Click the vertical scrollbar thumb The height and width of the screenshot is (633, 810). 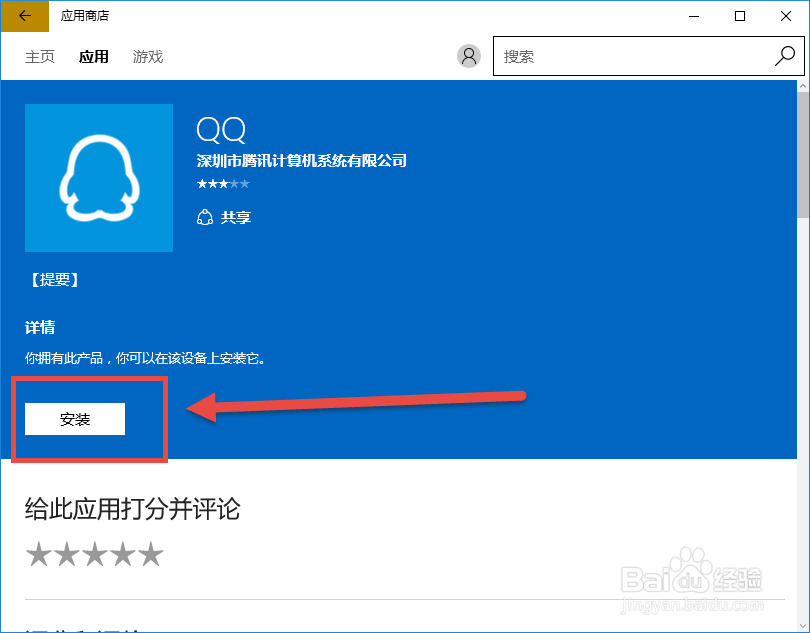tap(803, 155)
